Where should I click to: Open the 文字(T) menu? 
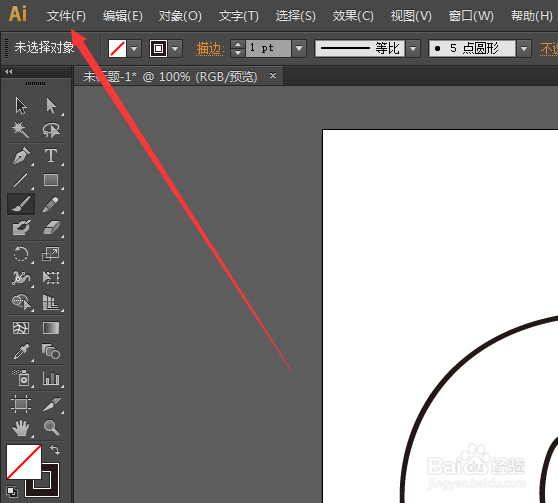[238, 16]
